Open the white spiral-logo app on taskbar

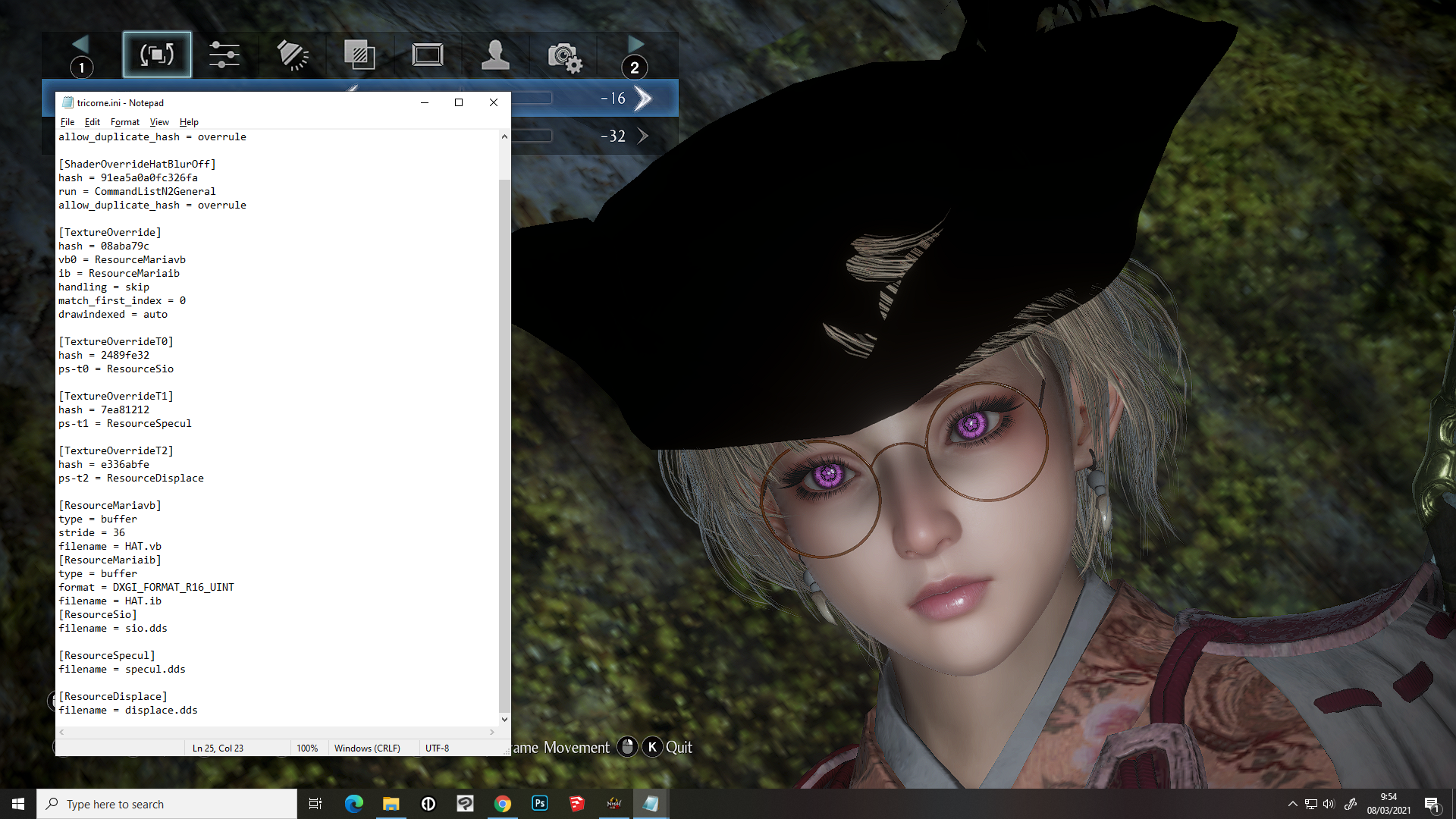pos(466,804)
